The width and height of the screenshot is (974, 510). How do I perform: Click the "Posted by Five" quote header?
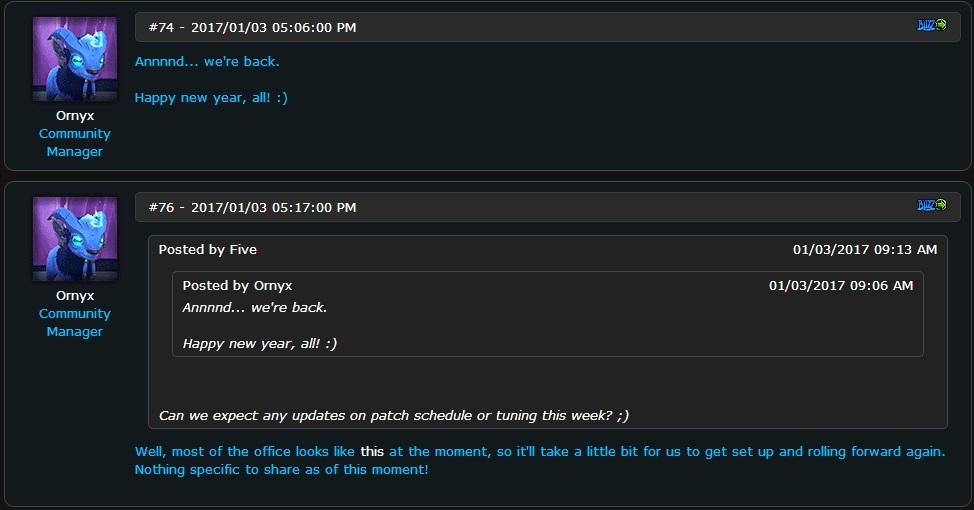point(208,249)
